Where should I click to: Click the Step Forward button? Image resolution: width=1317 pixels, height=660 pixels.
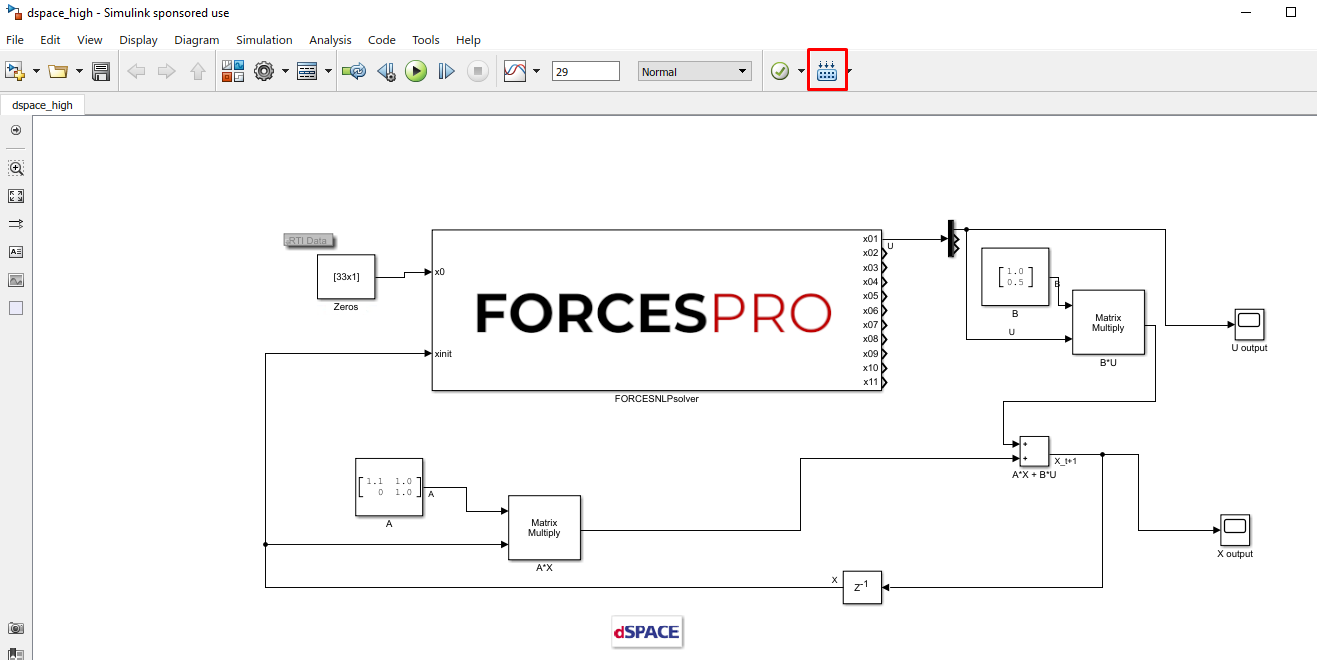(x=447, y=71)
